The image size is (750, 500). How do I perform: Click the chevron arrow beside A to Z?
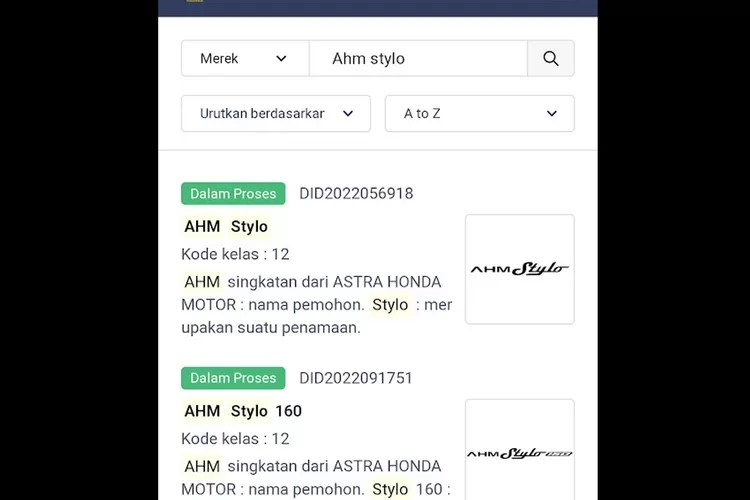(552, 114)
